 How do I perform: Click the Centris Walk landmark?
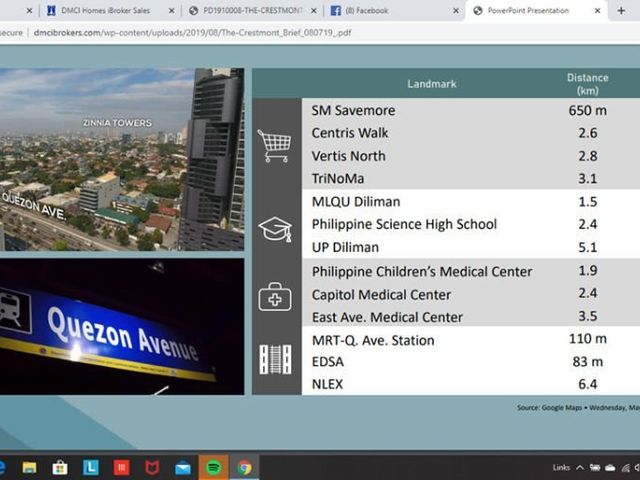pyautogui.click(x=350, y=133)
